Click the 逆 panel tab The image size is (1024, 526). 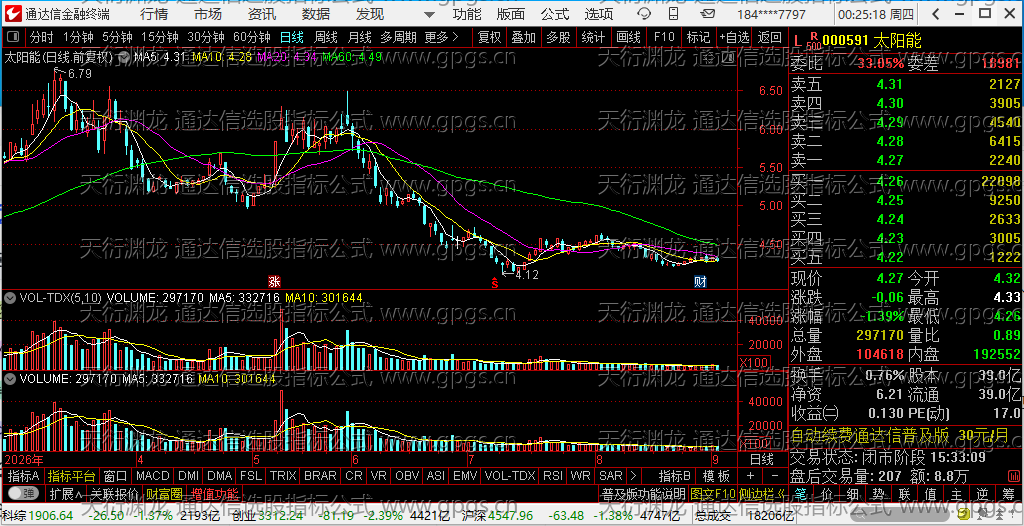(982, 493)
